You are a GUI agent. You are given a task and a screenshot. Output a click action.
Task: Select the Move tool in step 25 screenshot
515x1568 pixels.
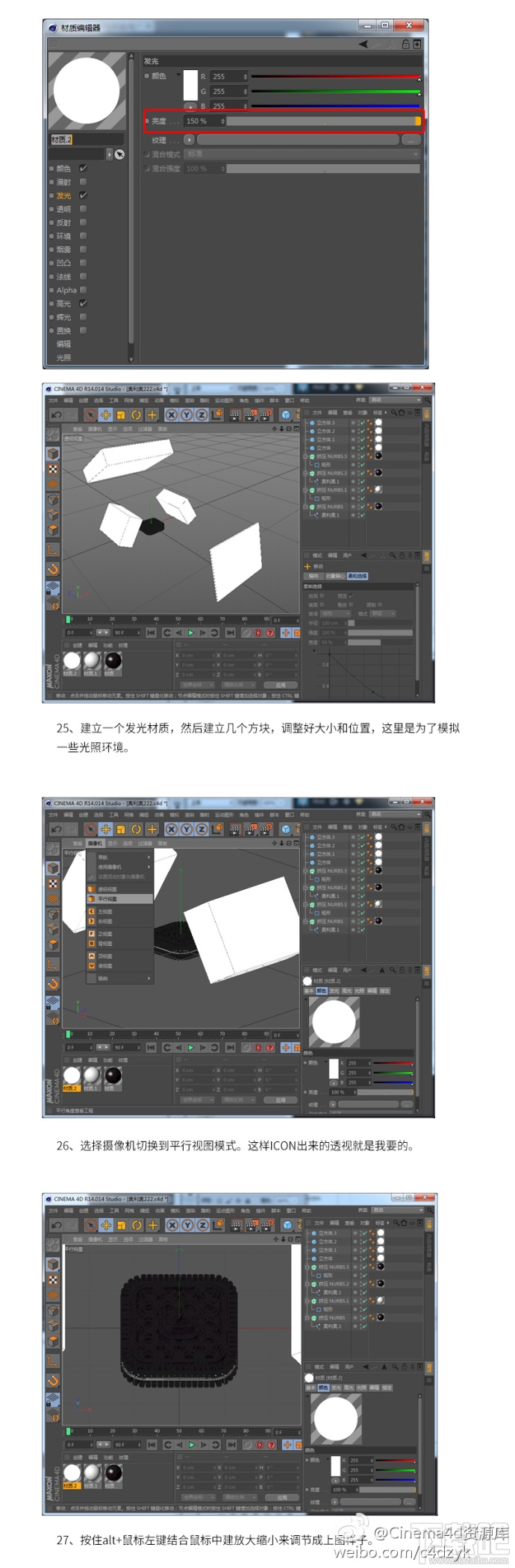point(106,415)
